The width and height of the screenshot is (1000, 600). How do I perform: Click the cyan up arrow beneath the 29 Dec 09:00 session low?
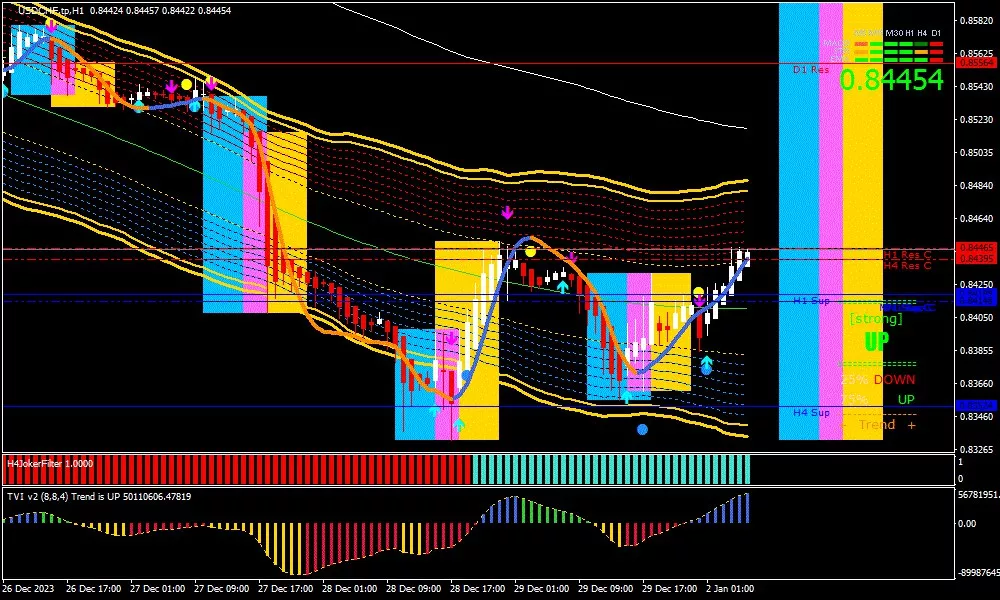(627, 397)
